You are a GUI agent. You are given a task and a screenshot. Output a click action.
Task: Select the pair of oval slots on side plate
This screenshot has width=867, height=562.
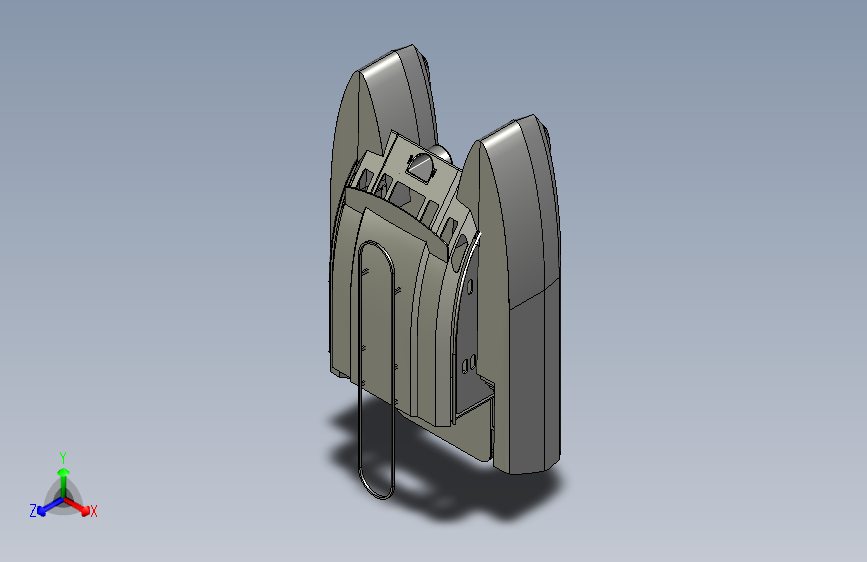pyautogui.click(x=468, y=363)
